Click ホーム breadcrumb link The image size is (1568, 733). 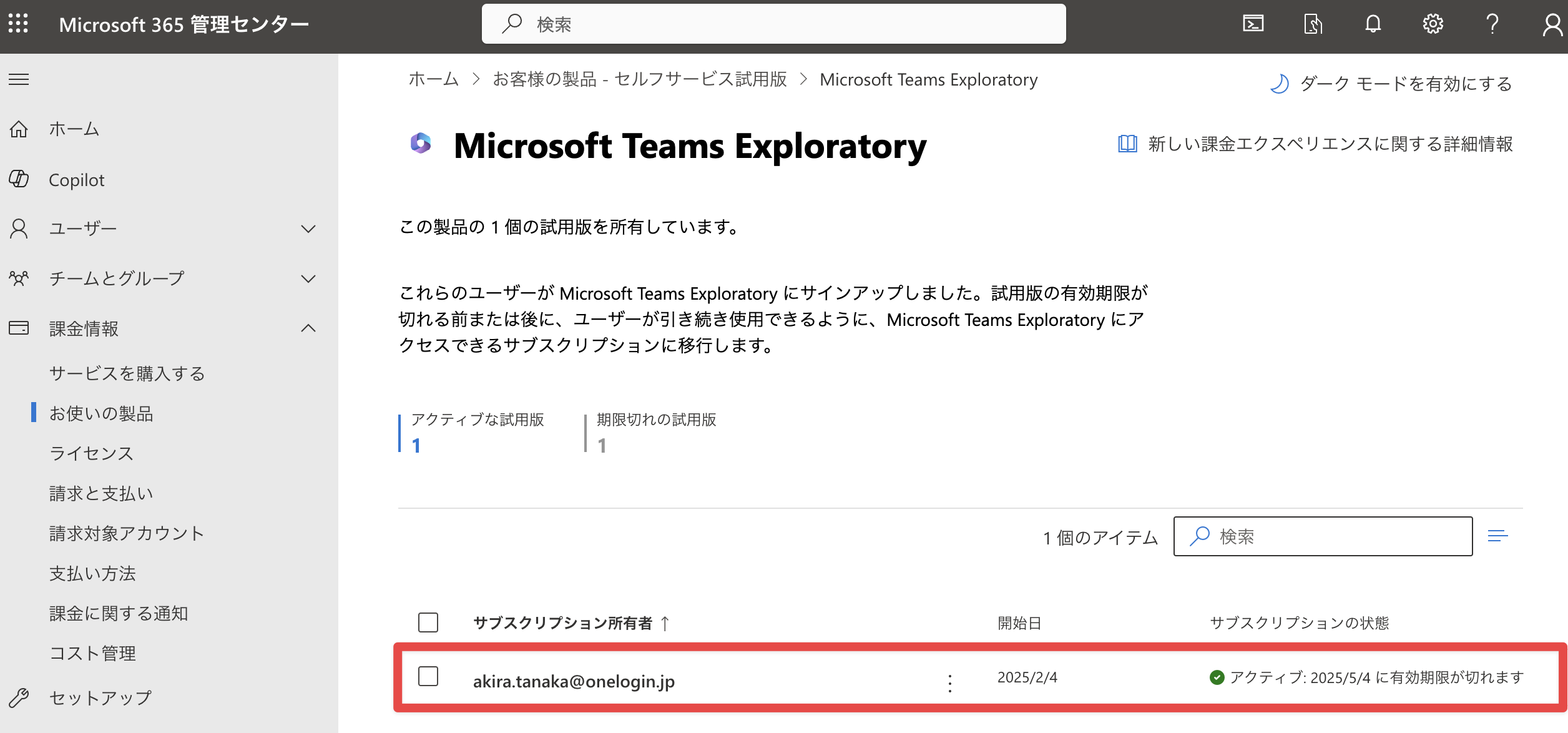coord(434,79)
